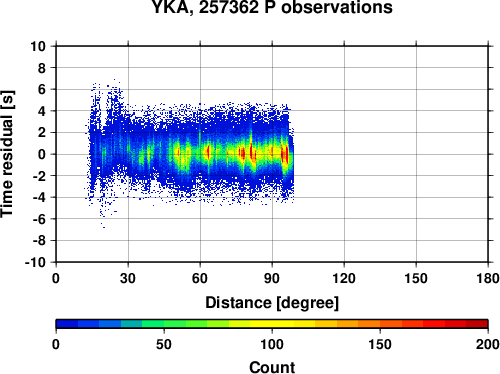Click the green segment of the colorbar
500x374 pixels.
[175, 324]
